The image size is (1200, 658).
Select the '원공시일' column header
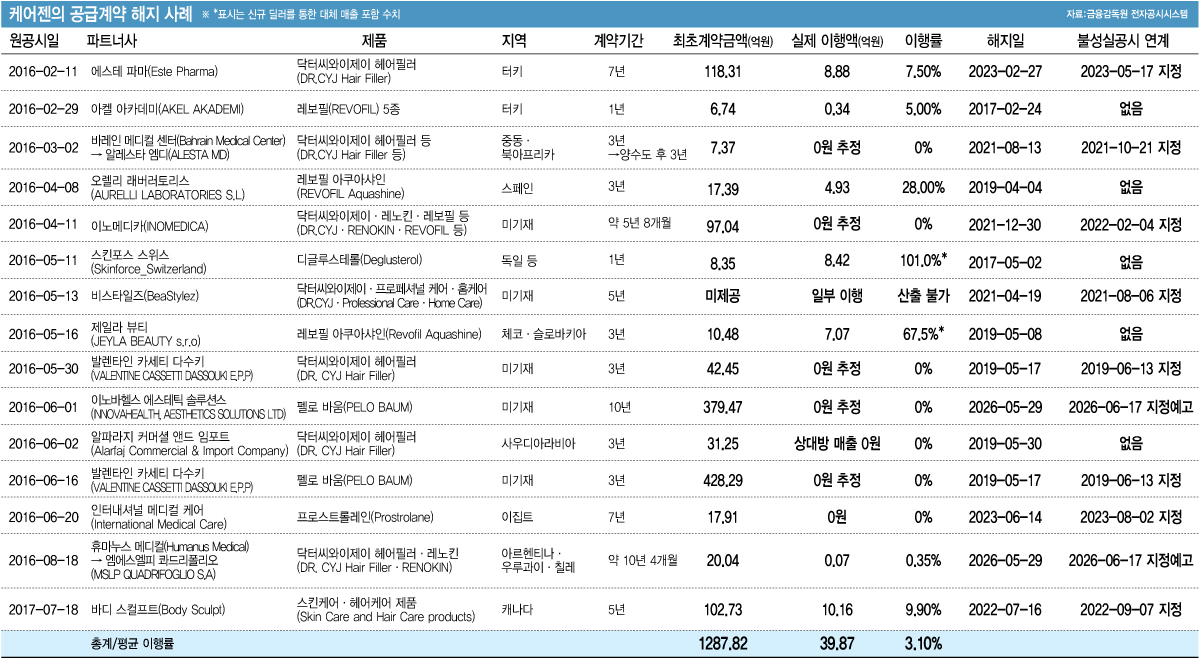click(x=33, y=39)
